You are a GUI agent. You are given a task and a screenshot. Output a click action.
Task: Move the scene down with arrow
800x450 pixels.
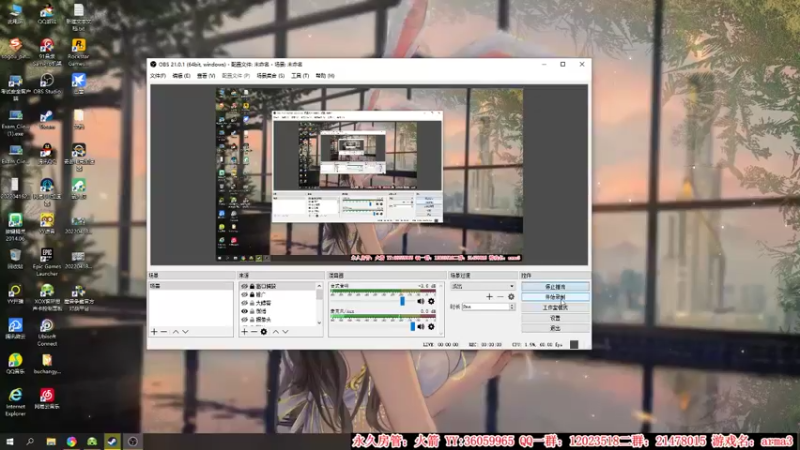click(185, 332)
